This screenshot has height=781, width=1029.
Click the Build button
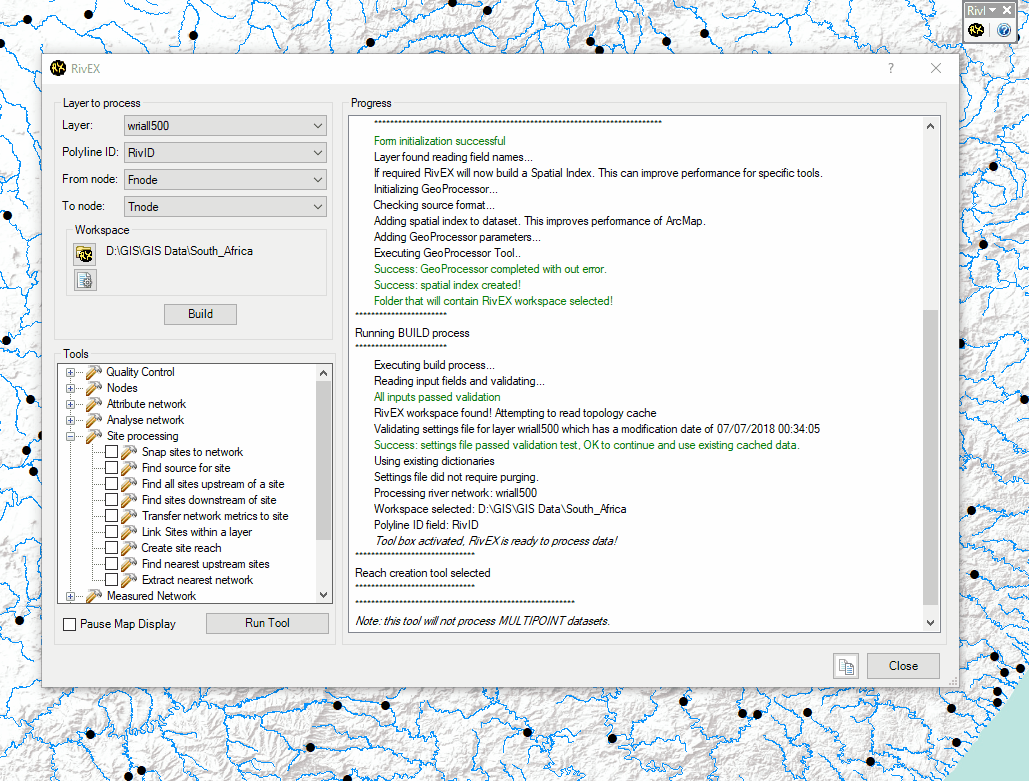point(200,314)
